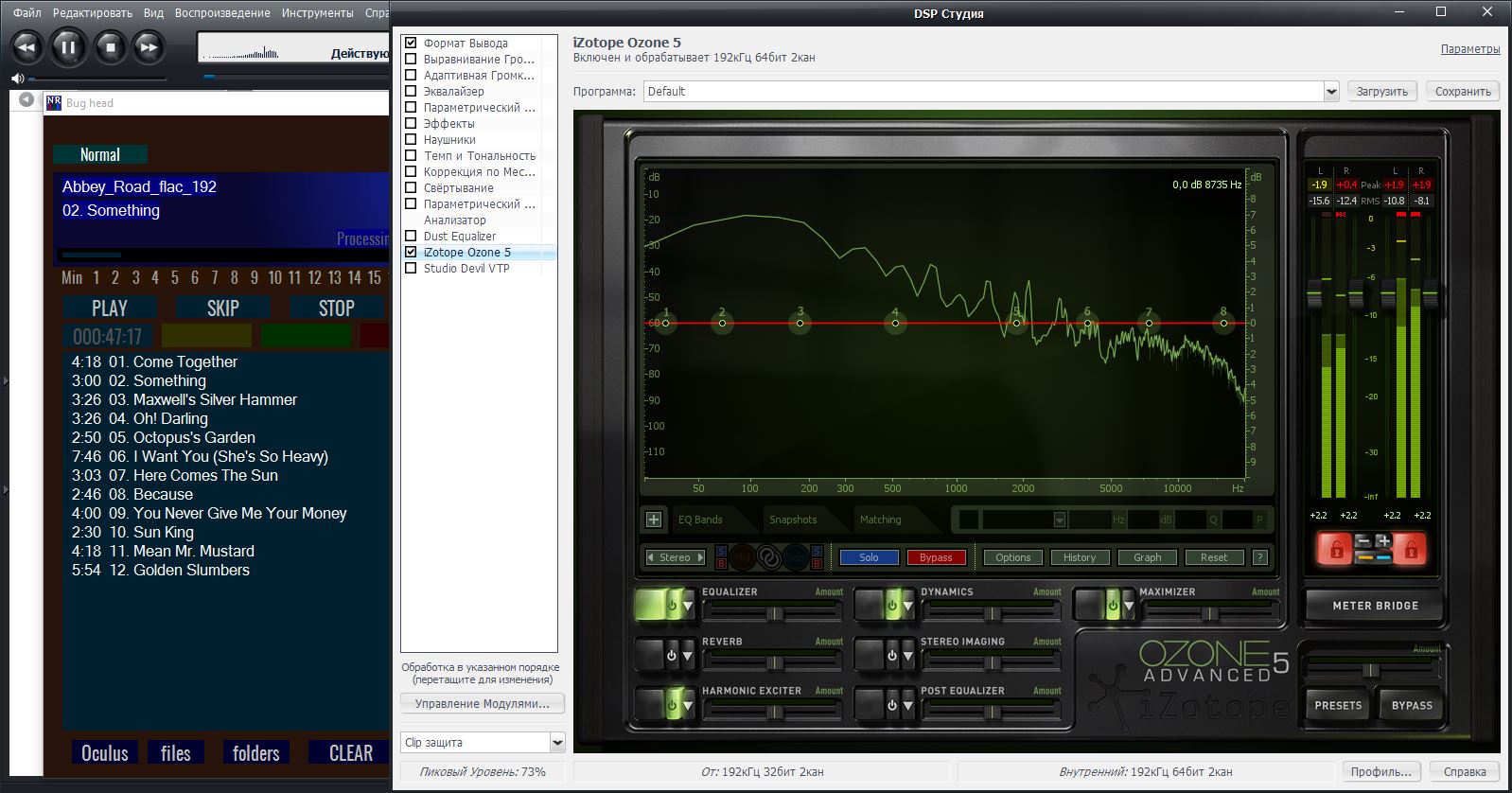Switch to the Snapshots tab
The height and width of the screenshot is (793, 1512).
coord(793,520)
